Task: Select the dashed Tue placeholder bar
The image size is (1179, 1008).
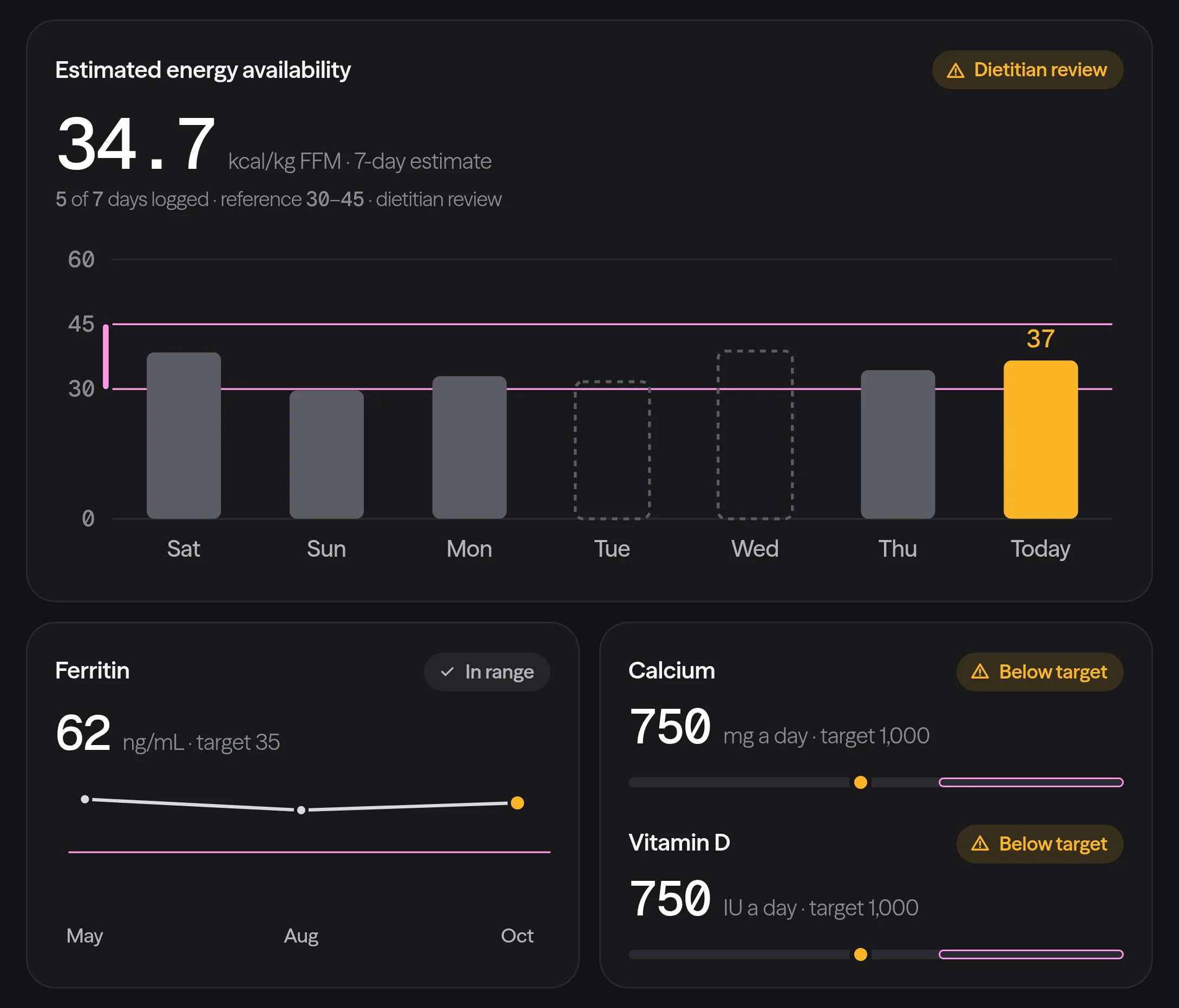Action: (612, 450)
